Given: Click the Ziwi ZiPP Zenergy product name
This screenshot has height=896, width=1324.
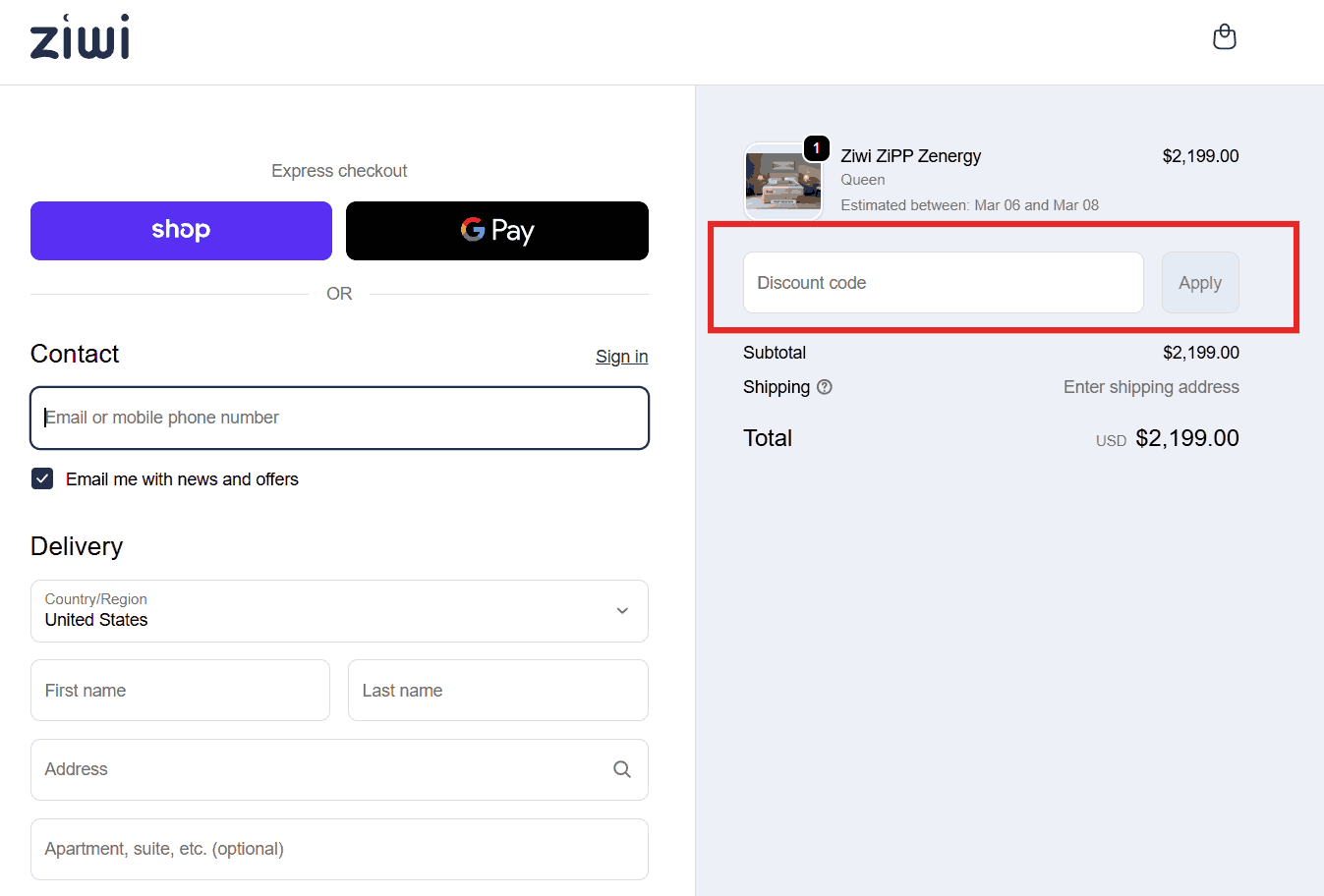Looking at the screenshot, I should [910, 156].
